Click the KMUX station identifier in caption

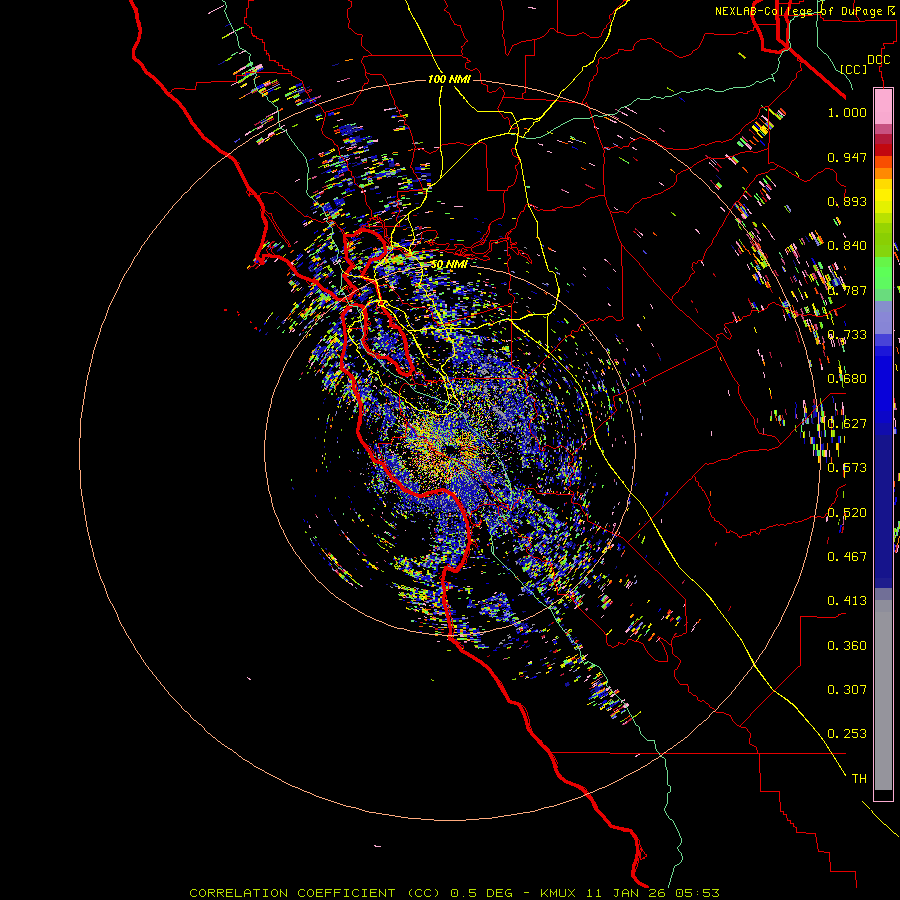click(x=560, y=893)
